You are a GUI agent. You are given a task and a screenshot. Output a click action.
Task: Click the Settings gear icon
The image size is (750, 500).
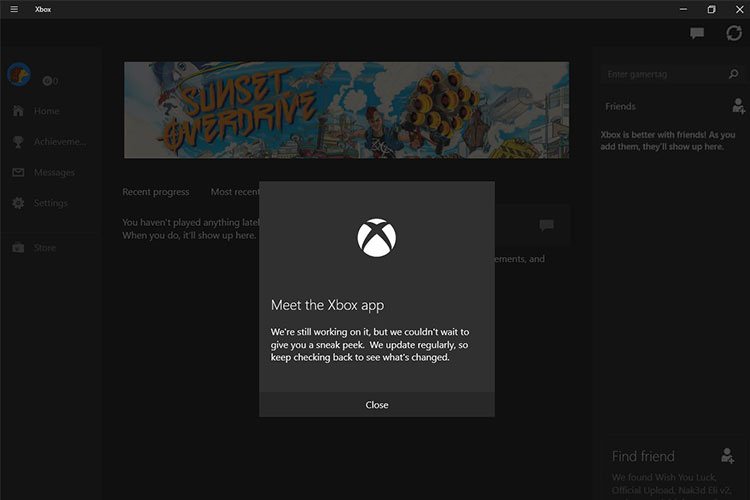click(18, 203)
